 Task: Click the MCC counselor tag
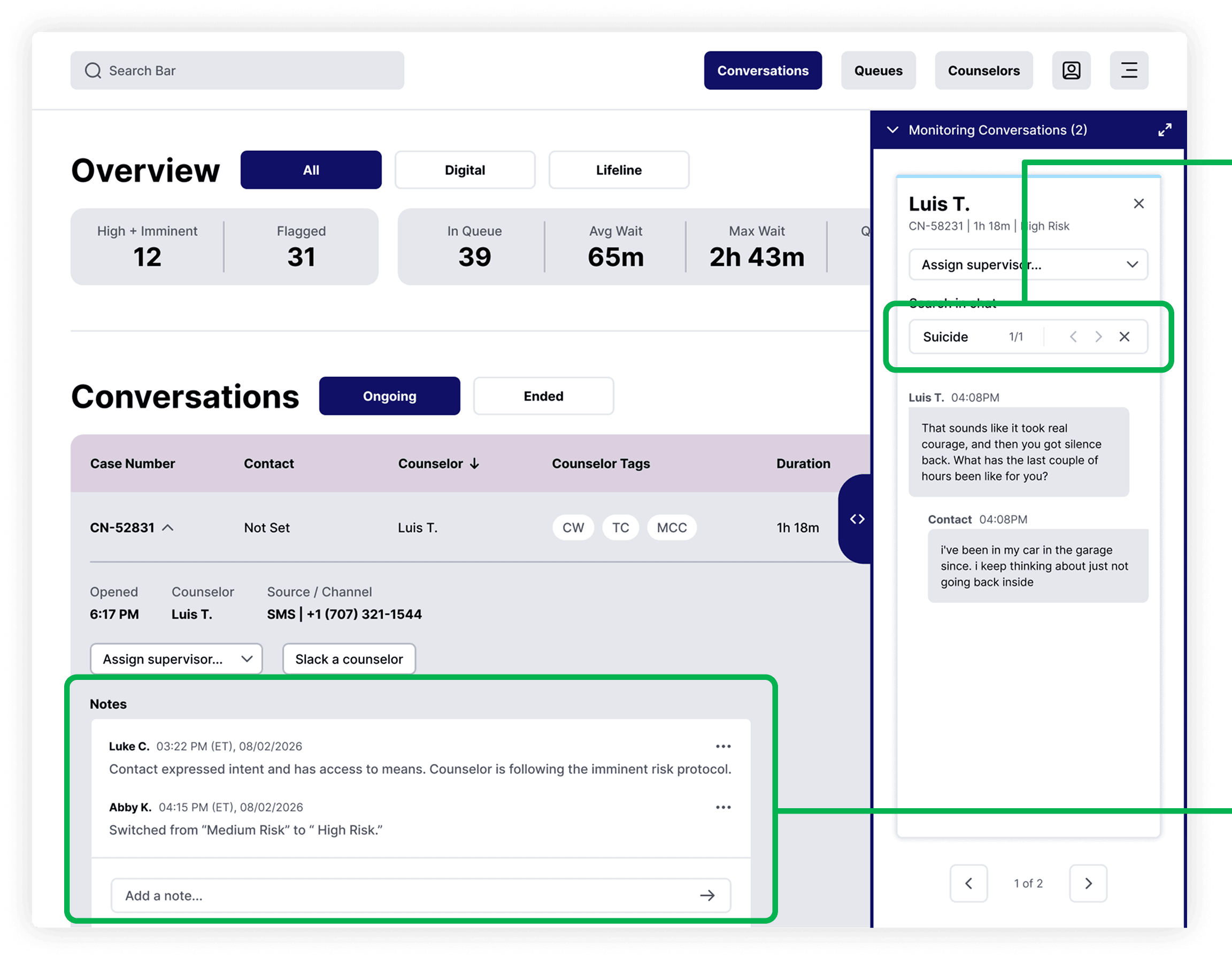(x=672, y=528)
